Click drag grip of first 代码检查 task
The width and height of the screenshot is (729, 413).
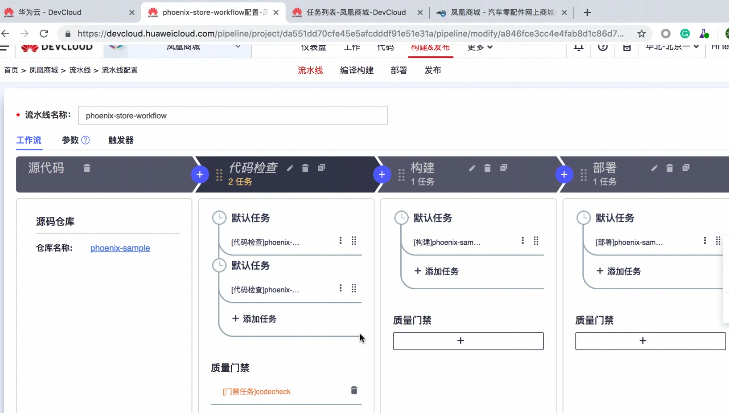(354, 240)
